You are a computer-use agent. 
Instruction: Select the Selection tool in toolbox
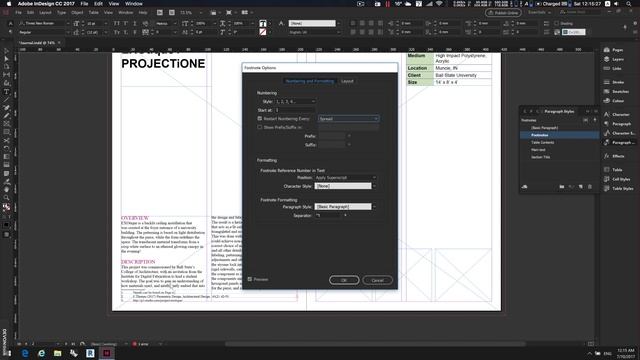(6, 51)
